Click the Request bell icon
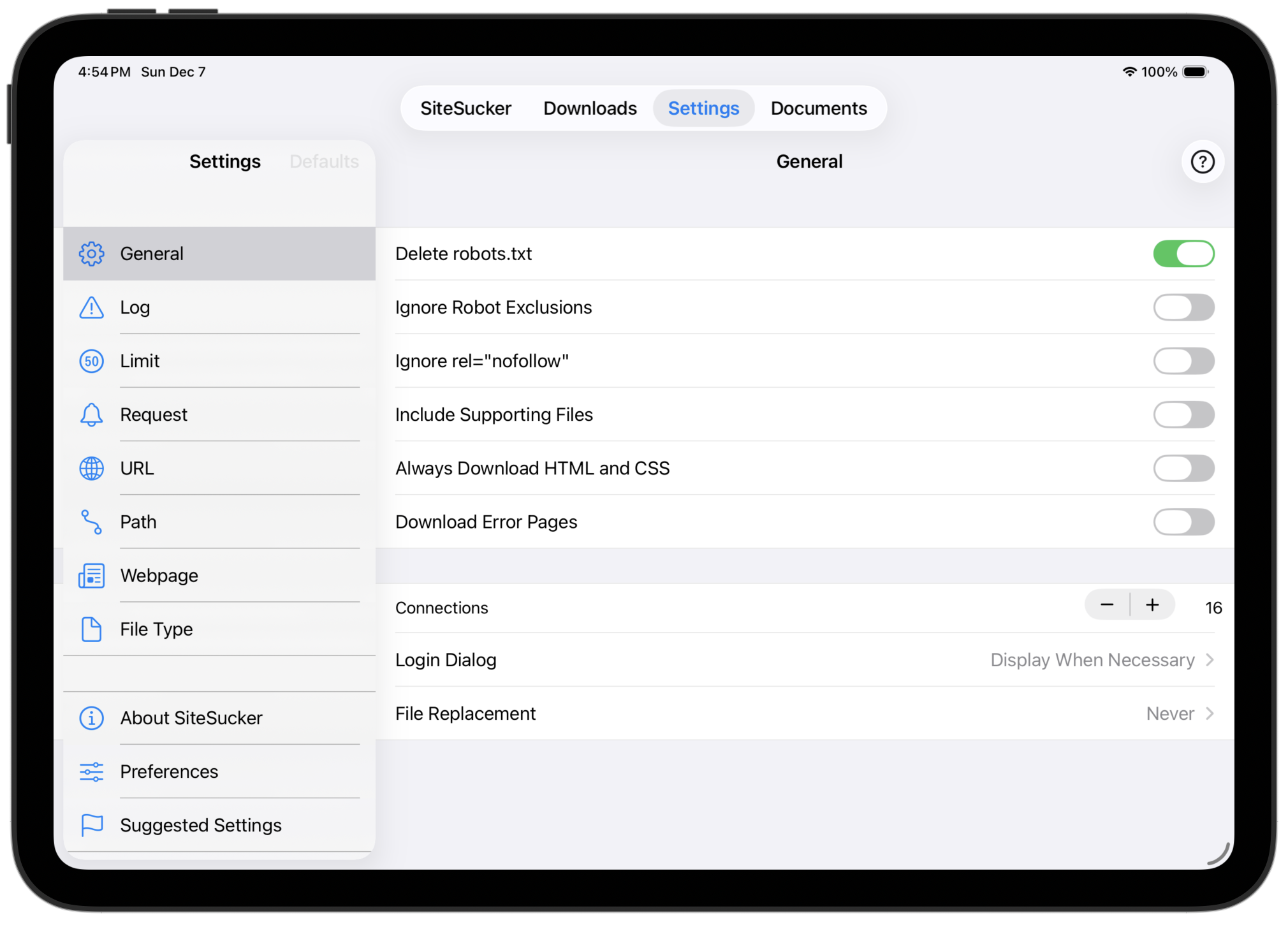The width and height of the screenshot is (1288, 927). (91, 414)
